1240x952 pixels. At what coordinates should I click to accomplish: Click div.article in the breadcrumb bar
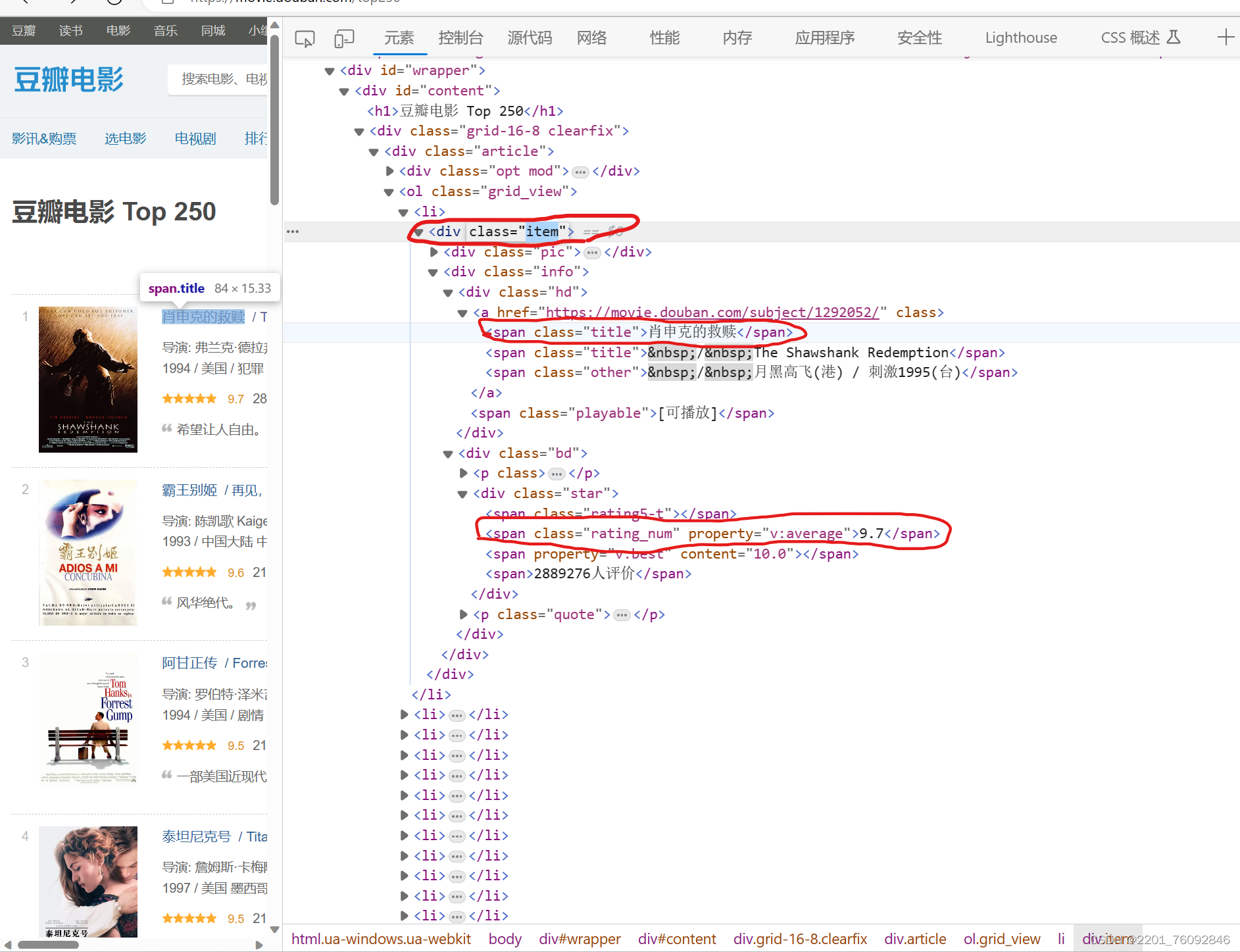coord(915,939)
